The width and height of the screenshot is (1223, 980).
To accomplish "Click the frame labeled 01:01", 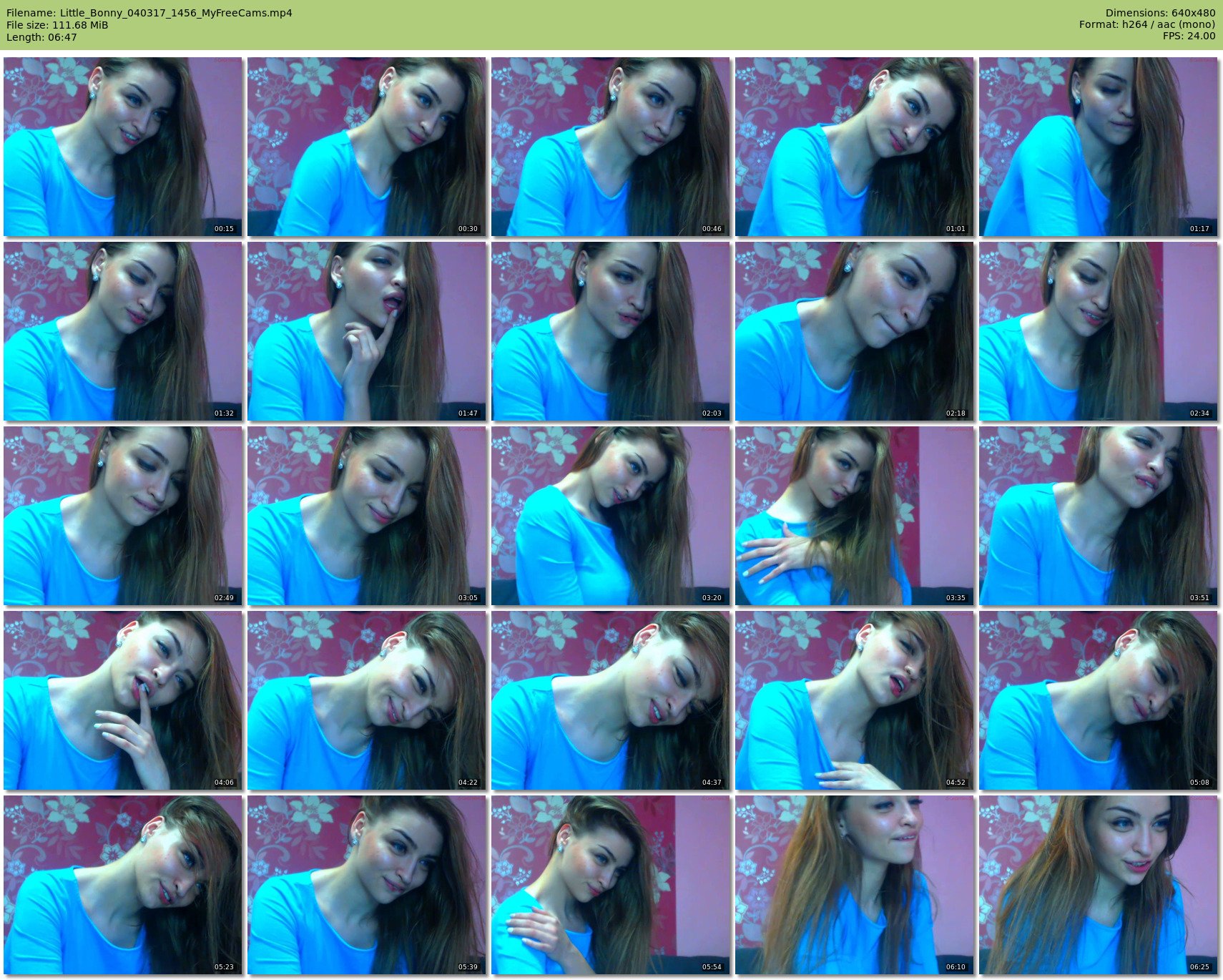I will click(x=854, y=147).
